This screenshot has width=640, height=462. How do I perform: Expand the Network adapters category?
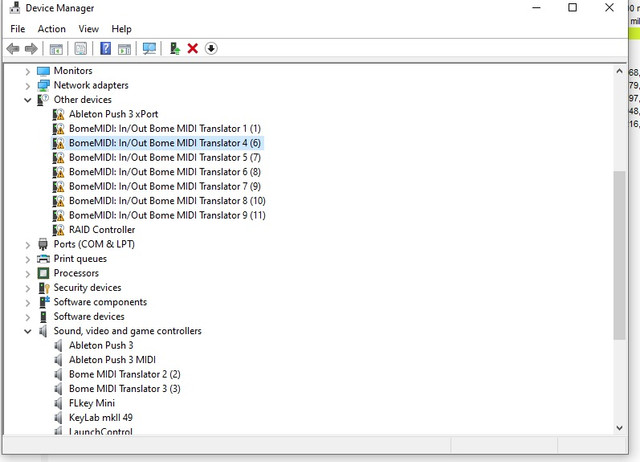coord(27,86)
